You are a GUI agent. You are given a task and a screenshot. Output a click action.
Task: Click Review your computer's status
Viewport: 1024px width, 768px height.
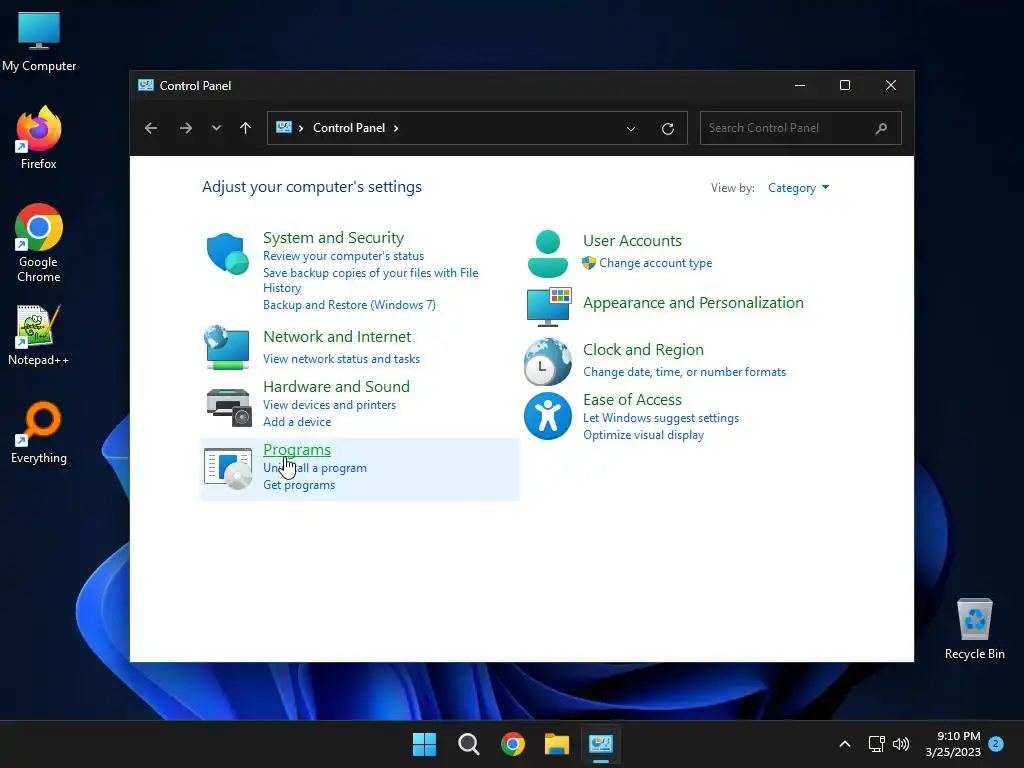[344, 256]
